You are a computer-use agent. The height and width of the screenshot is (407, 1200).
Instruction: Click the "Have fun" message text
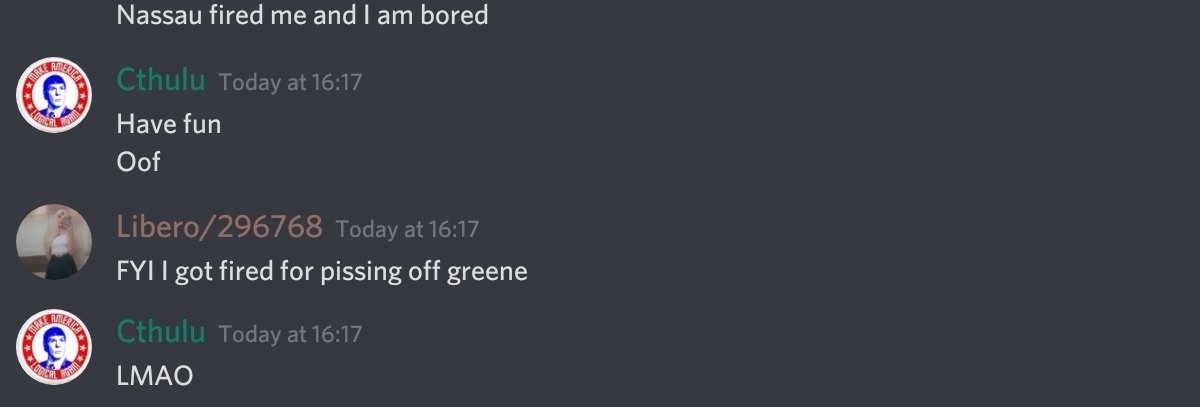pos(168,124)
